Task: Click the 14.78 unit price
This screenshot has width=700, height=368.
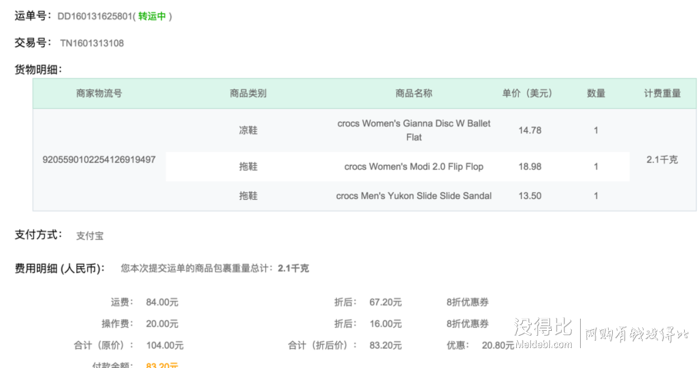Action: [x=530, y=130]
